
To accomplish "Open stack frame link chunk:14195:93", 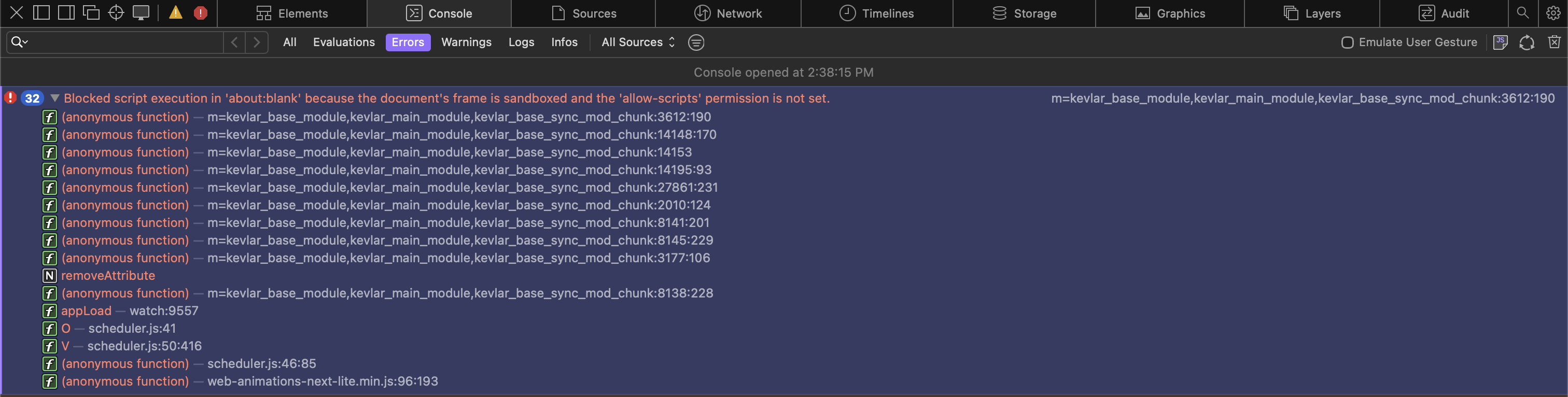I will pyautogui.click(x=459, y=169).
